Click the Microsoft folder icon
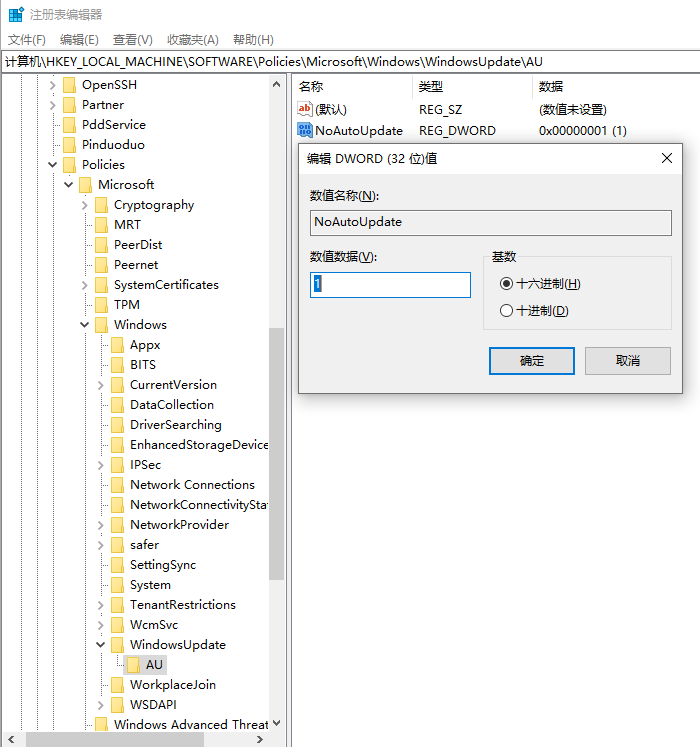The height and width of the screenshot is (747, 700). click(86, 185)
